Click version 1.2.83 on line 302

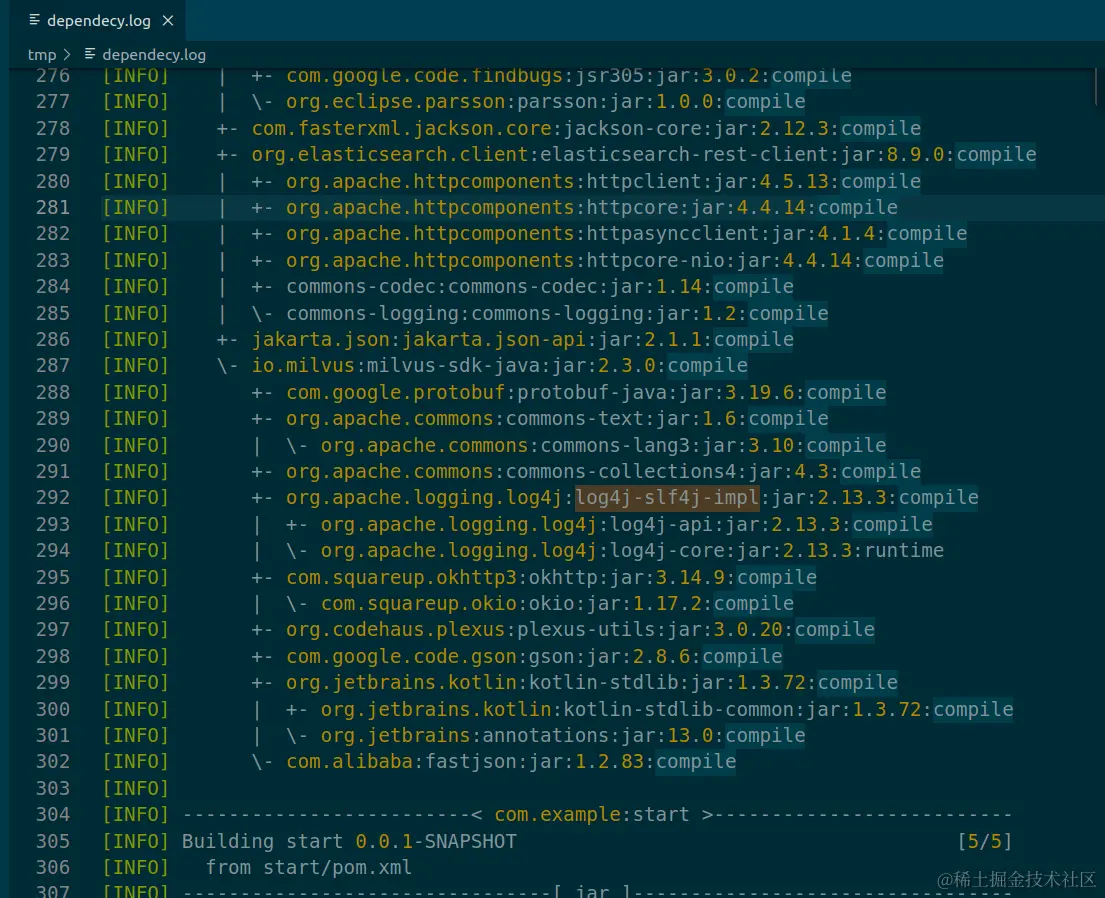coord(609,761)
